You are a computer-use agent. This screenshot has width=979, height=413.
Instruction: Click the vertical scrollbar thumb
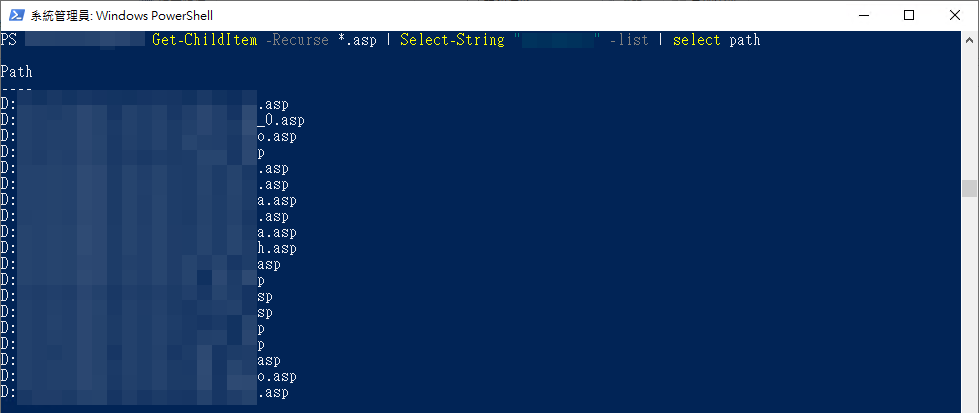coord(969,189)
